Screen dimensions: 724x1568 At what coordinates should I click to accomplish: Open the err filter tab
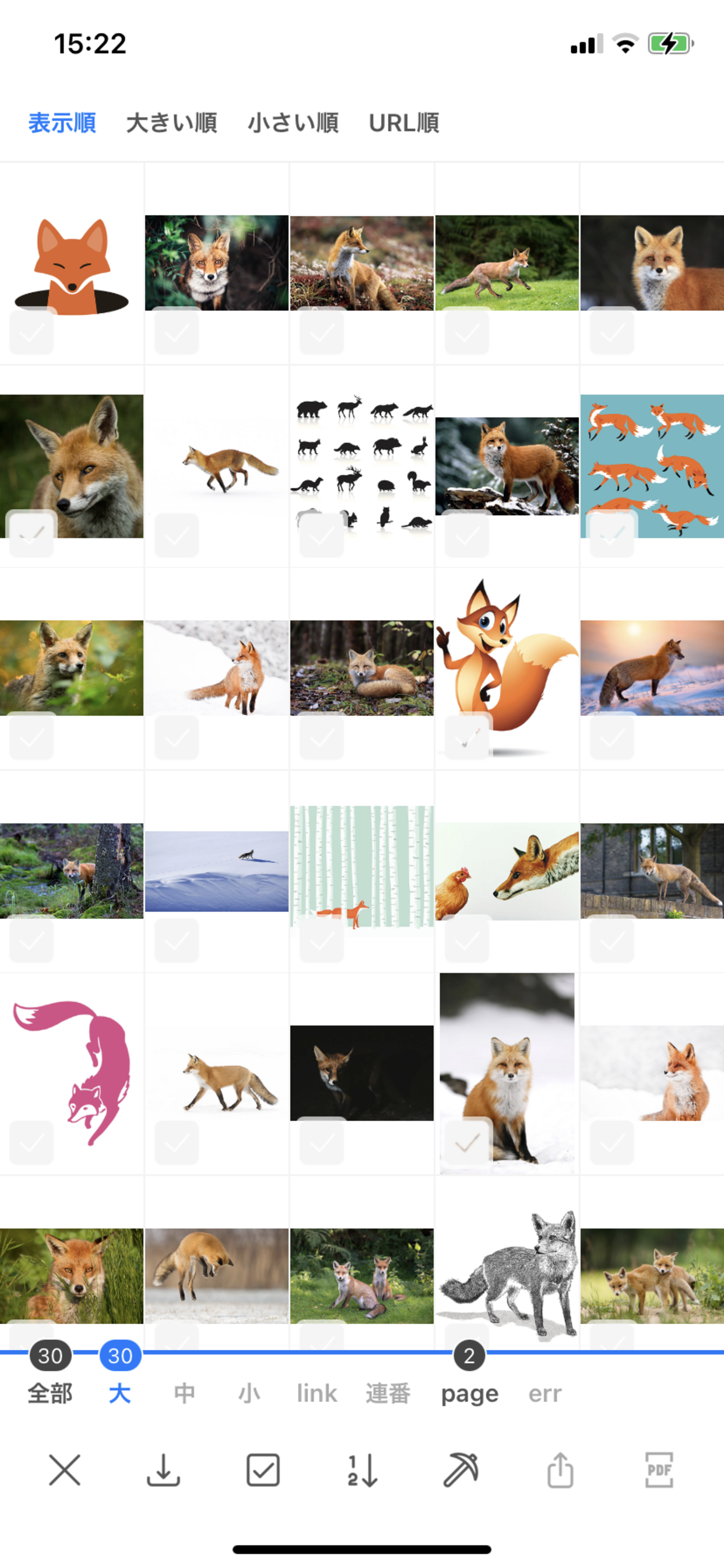tap(544, 1394)
